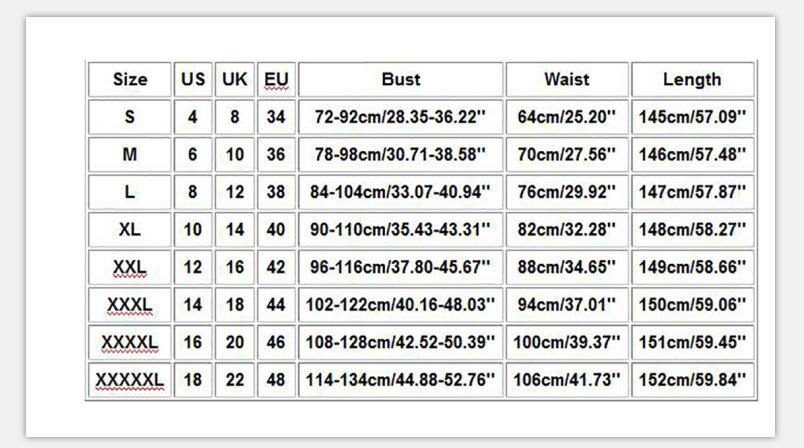Select the XXXL size cell

[x=130, y=305]
